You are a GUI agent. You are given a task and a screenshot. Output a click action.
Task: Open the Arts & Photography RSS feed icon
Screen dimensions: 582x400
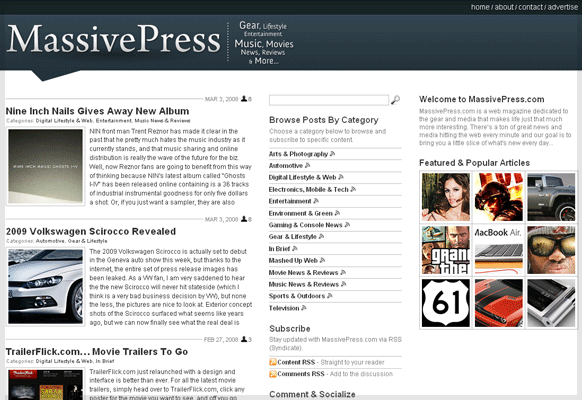[x=333, y=154]
